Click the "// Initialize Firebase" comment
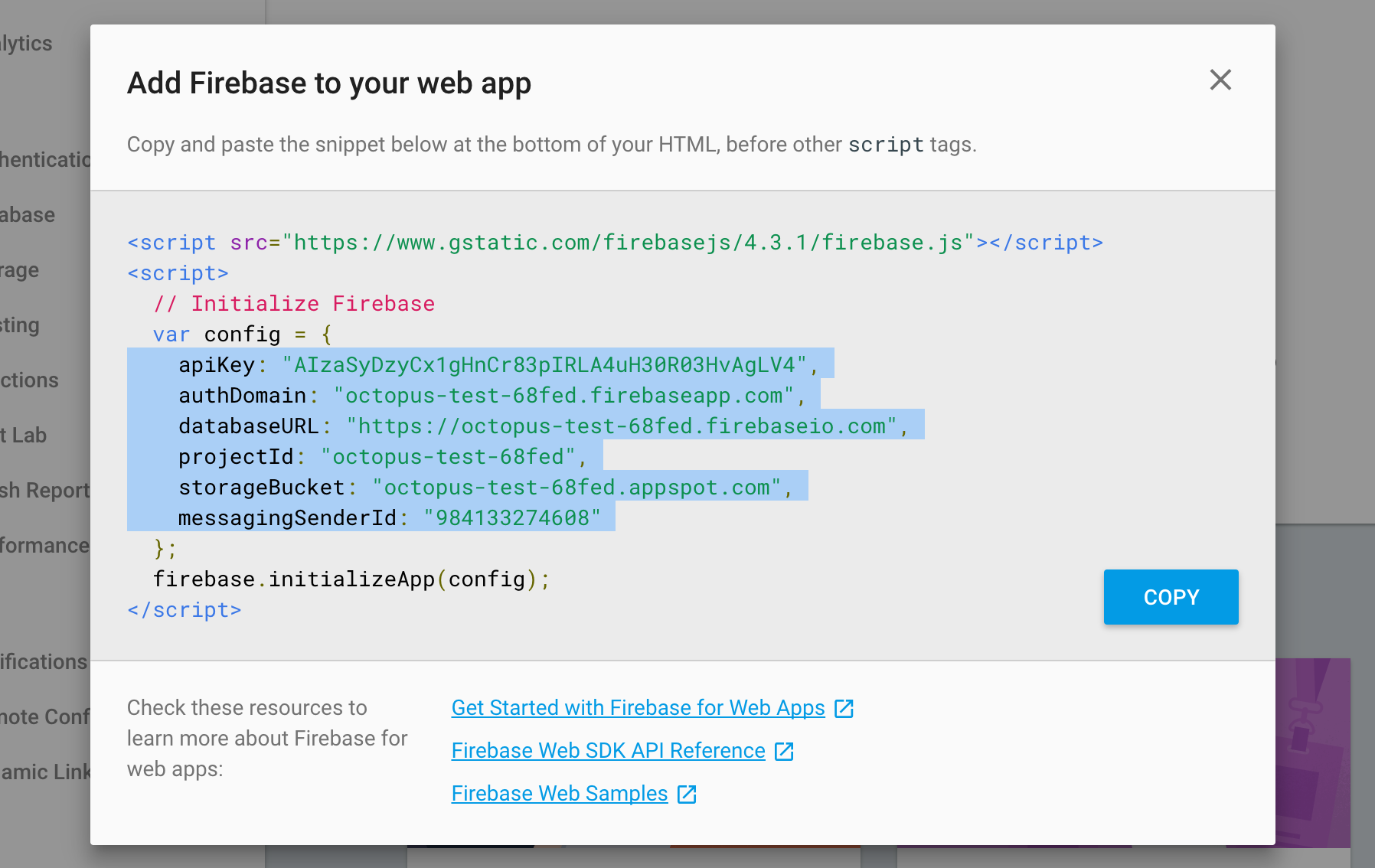1375x868 pixels. [x=294, y=304]
